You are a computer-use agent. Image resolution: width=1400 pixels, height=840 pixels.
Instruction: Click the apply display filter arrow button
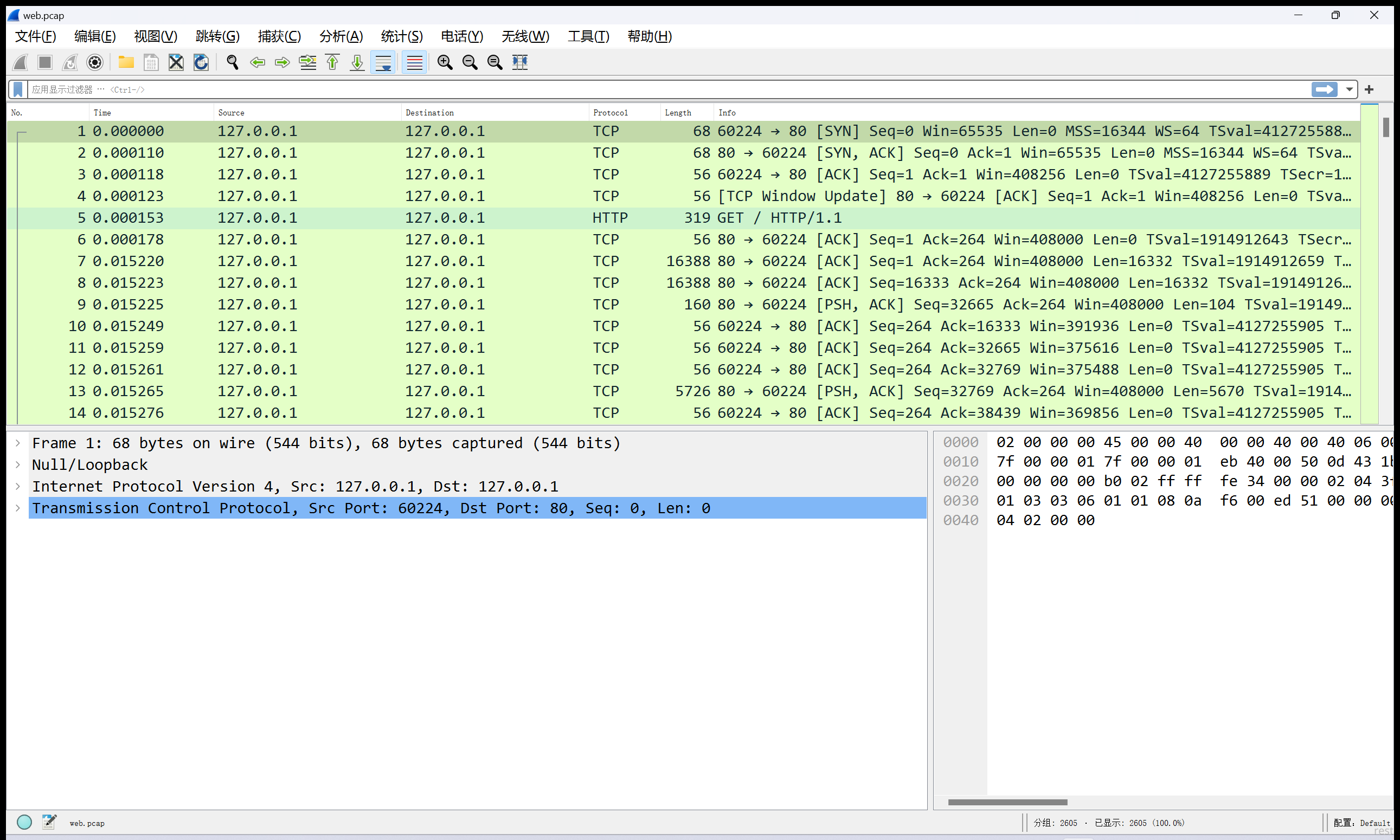(1324, 89)
